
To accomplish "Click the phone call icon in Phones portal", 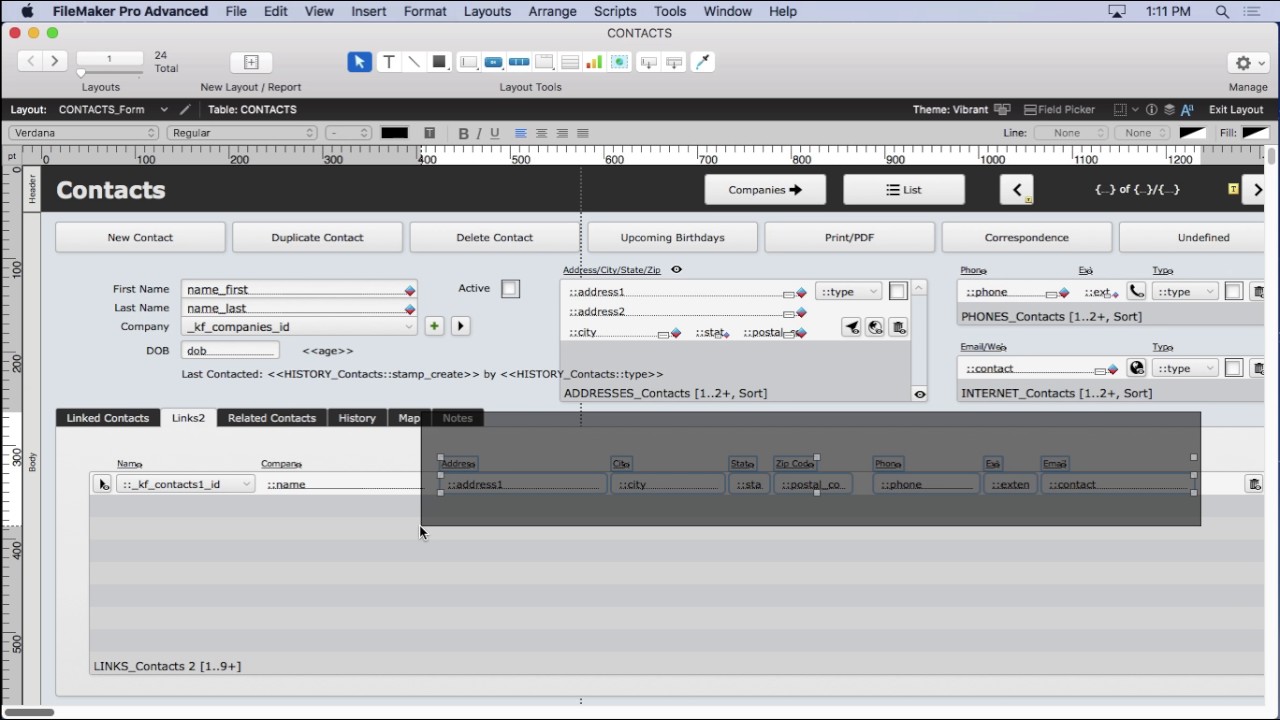I will click(x=1137, y=292).
